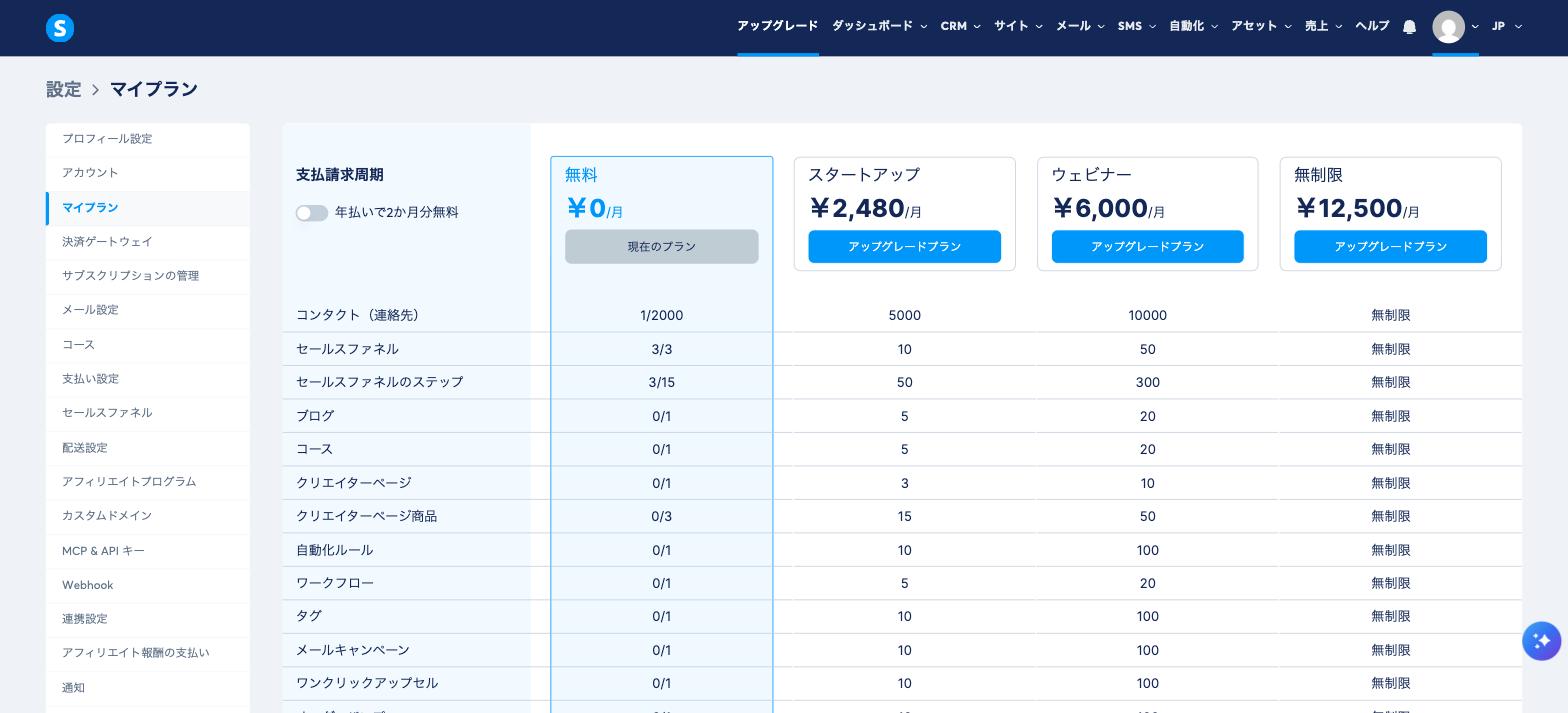Click the breadcrumb chevron after 設定

pos(96,90)
